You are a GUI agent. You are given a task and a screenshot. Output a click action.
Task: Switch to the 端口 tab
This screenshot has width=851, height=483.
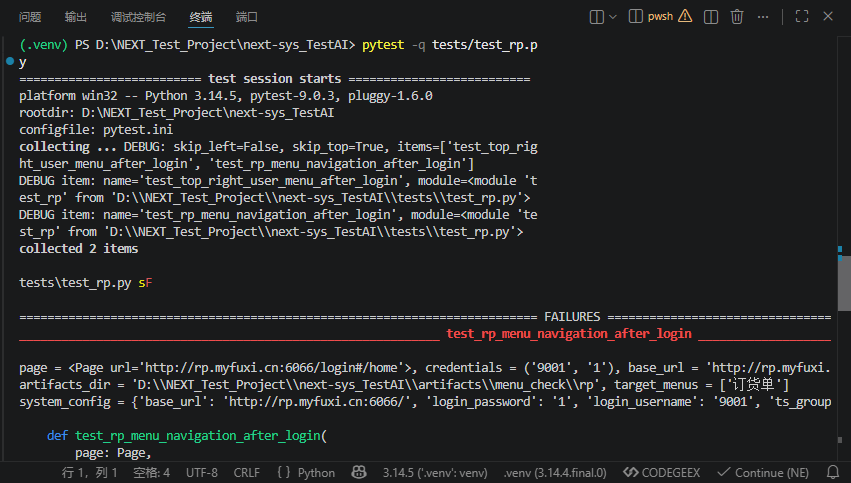click(x=246, y=17)
